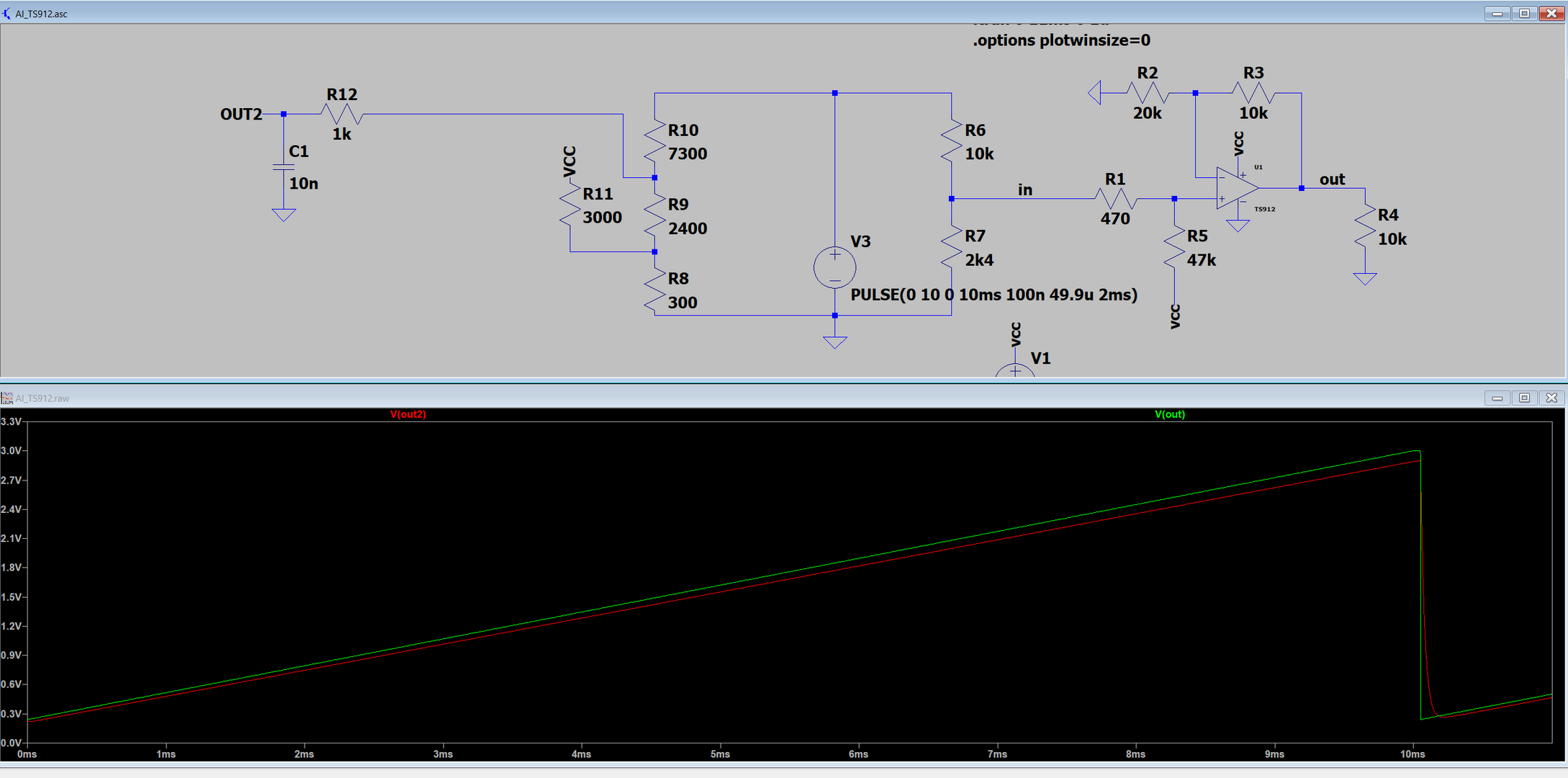The image size is (1568, 778).
Task: Maximize the AI_TS912.raw plot window
Action: click(1524, 398)
